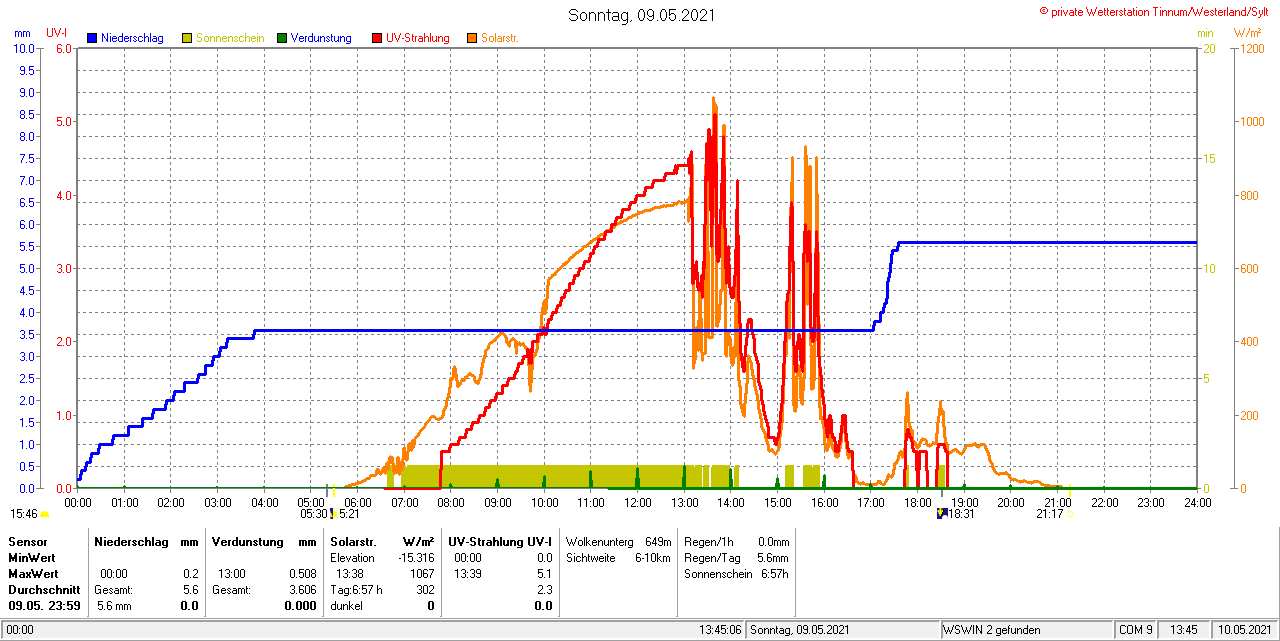Click the 'Regen/1h' label
The height and width of the screenshot is (641, 1280).
[x=708, y=542]
